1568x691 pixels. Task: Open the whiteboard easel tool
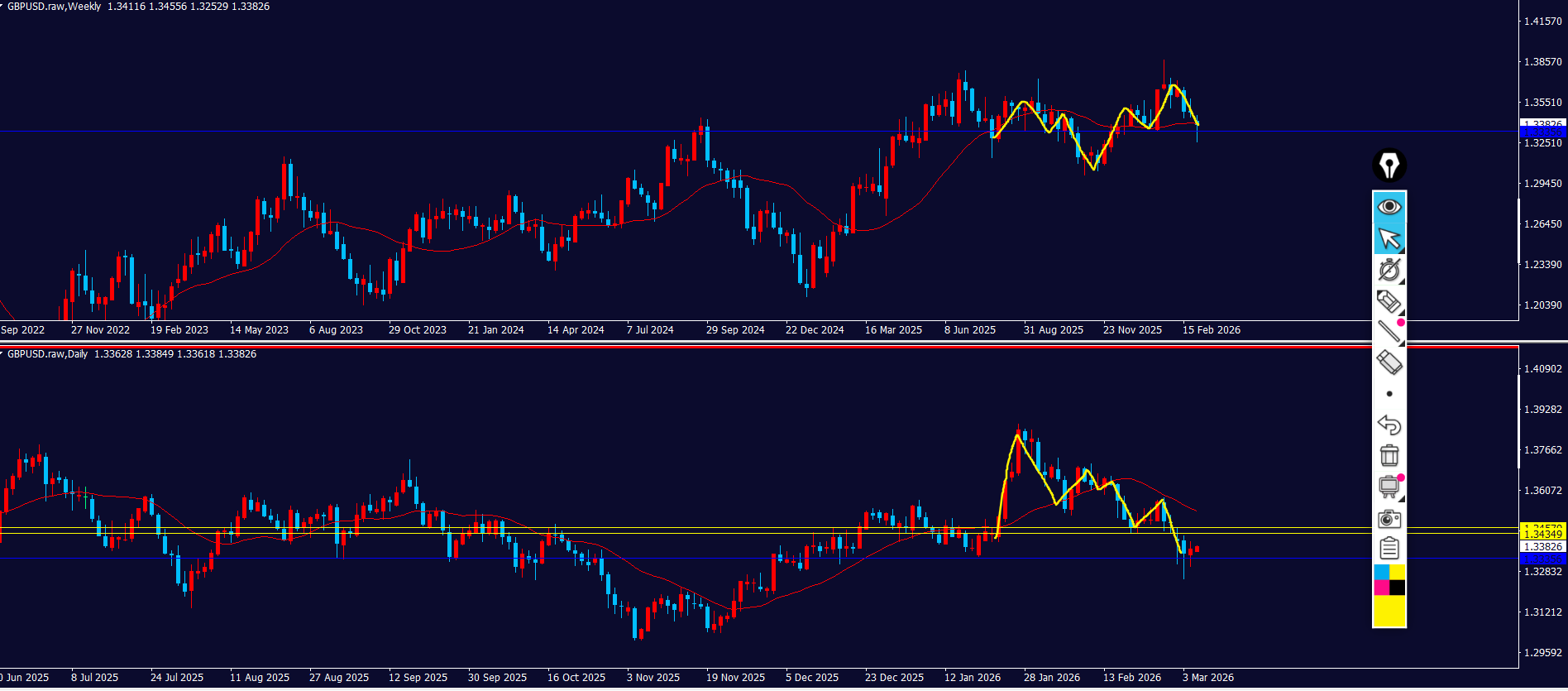[1389, 487]
